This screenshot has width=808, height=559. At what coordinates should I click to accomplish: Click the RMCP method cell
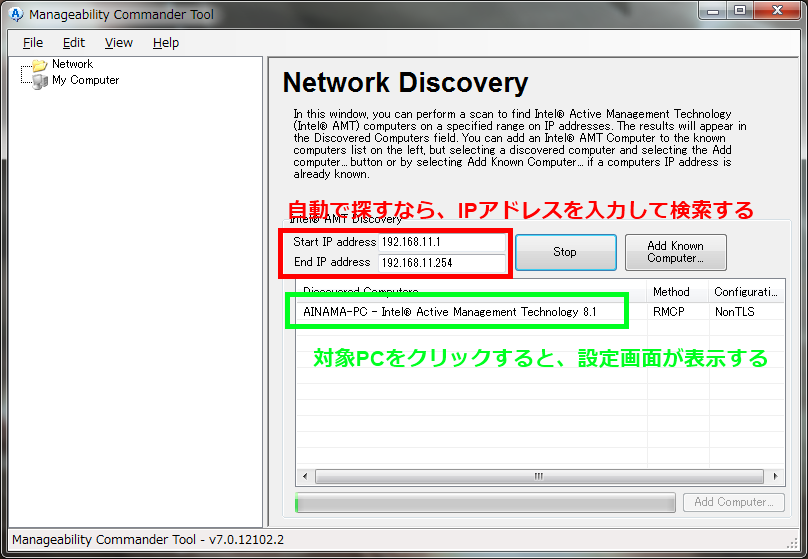tap(668, 312)
